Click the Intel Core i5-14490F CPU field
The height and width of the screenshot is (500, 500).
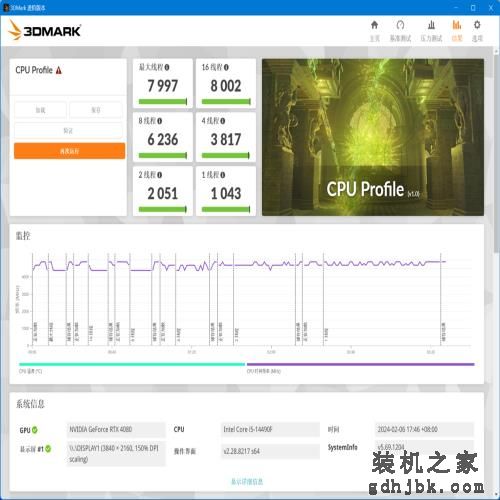[270, 429]
